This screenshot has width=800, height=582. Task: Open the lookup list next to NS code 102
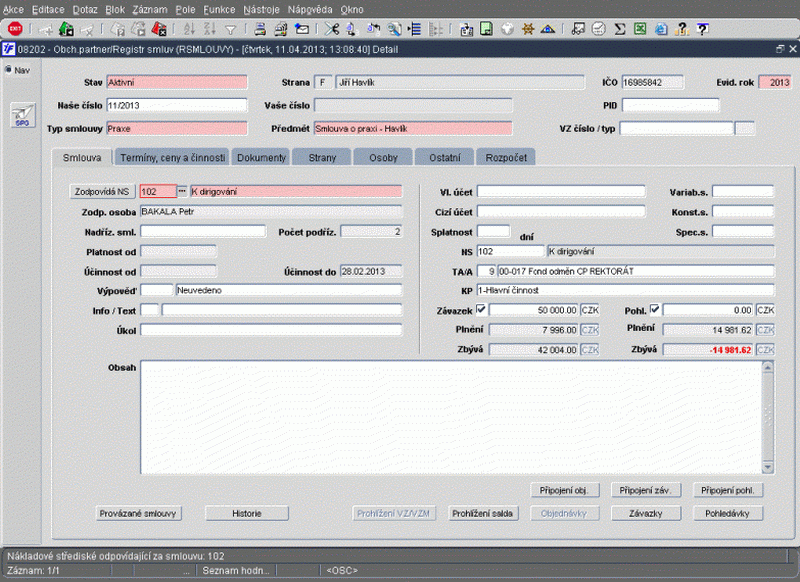coord(182,190)
